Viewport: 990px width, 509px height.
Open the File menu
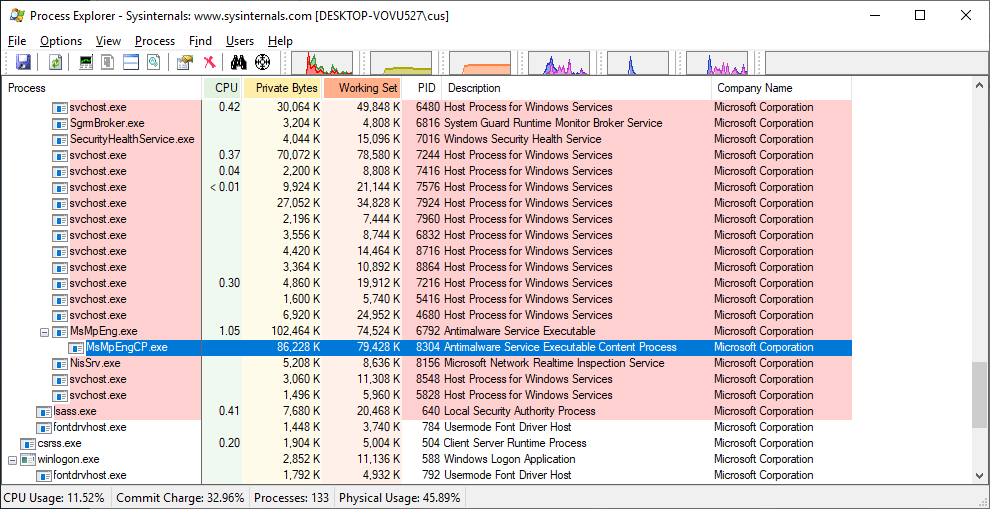click(17, 41)
